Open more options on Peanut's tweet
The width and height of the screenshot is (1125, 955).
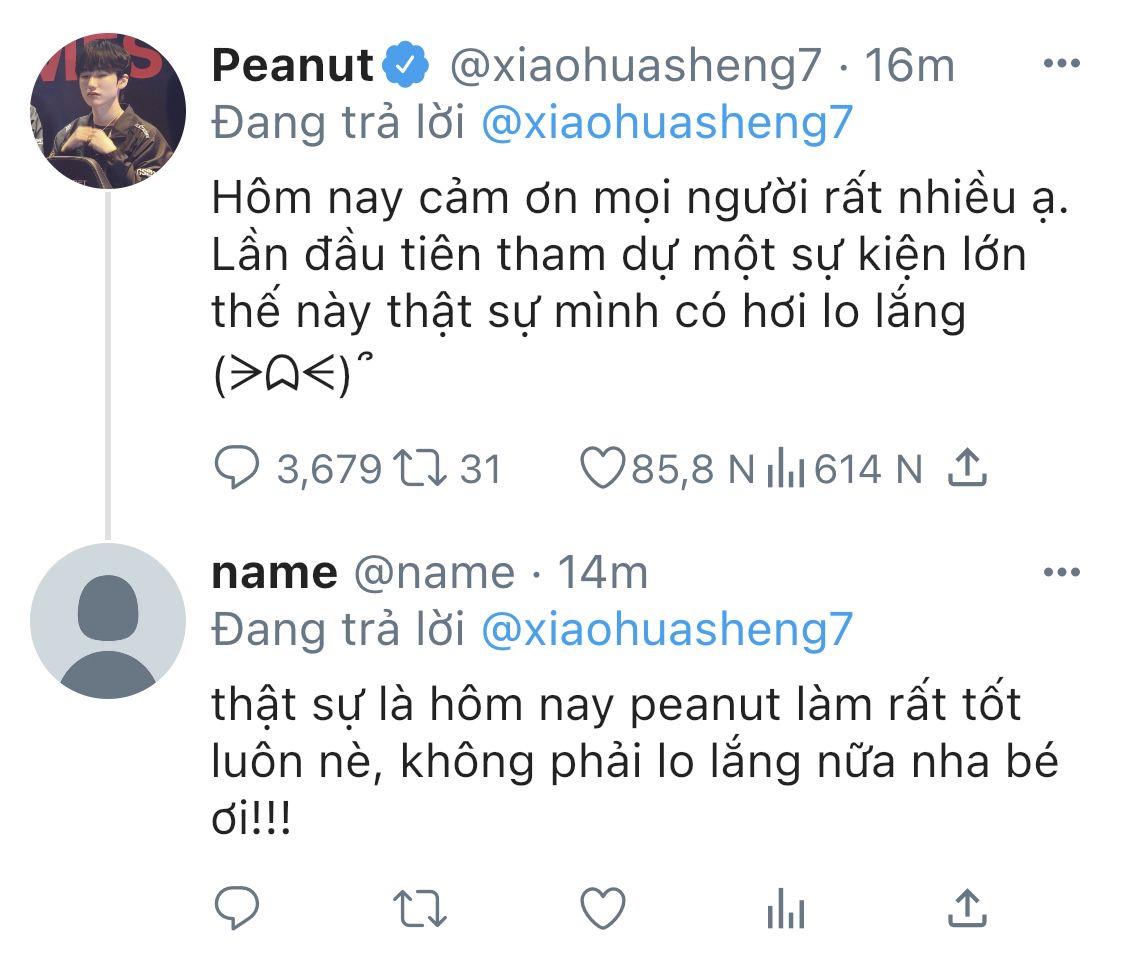click(x=1061, y=64)
